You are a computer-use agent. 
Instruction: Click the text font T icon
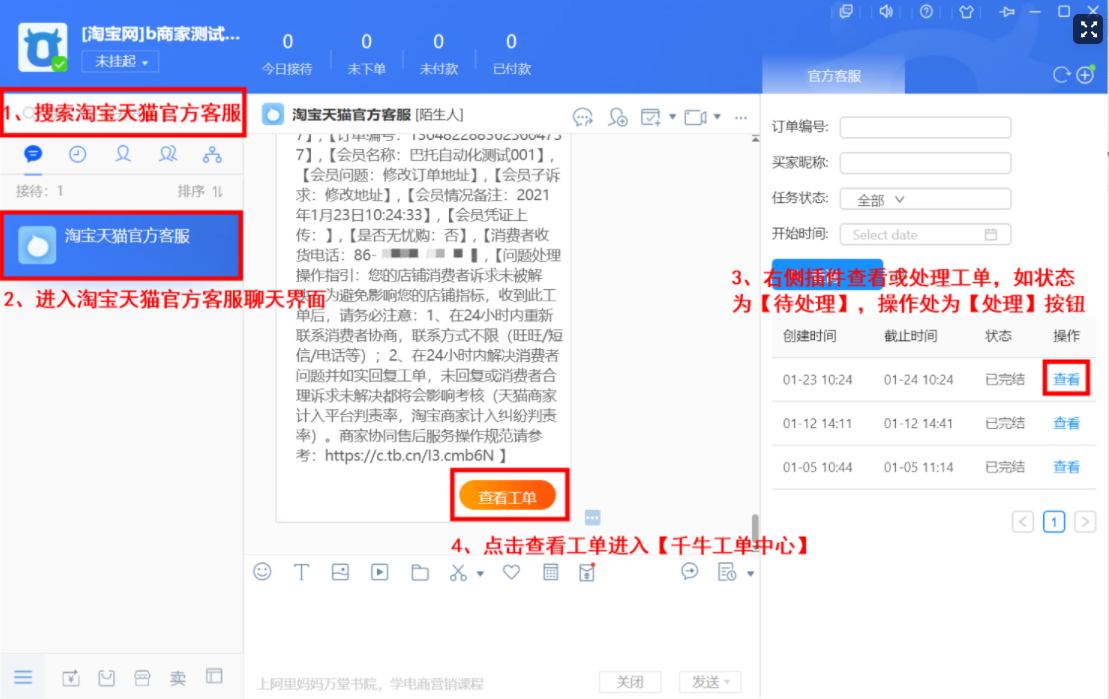click(x=301, y=572)
